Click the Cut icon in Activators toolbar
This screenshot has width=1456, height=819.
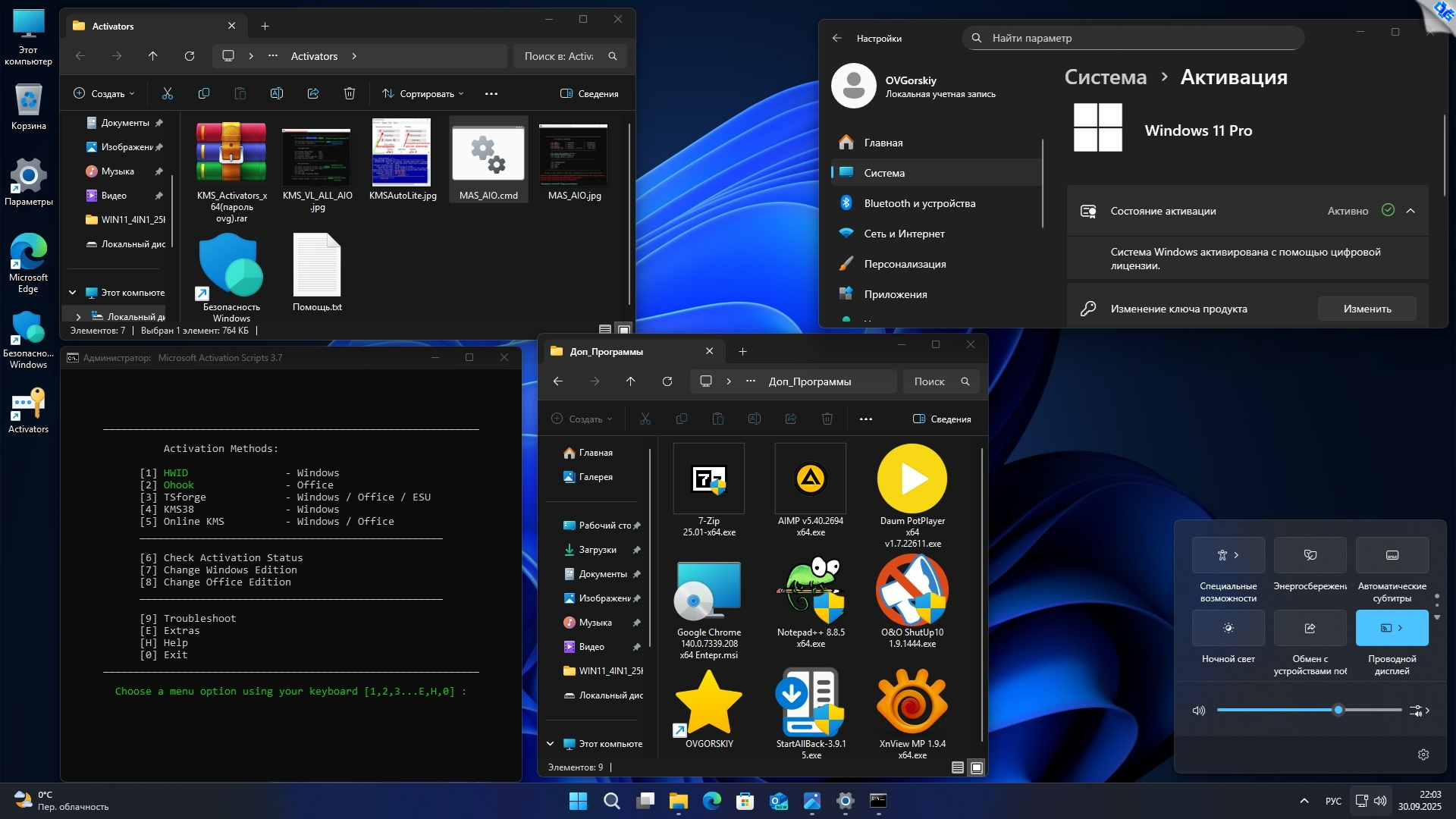(x=168, y=93)
